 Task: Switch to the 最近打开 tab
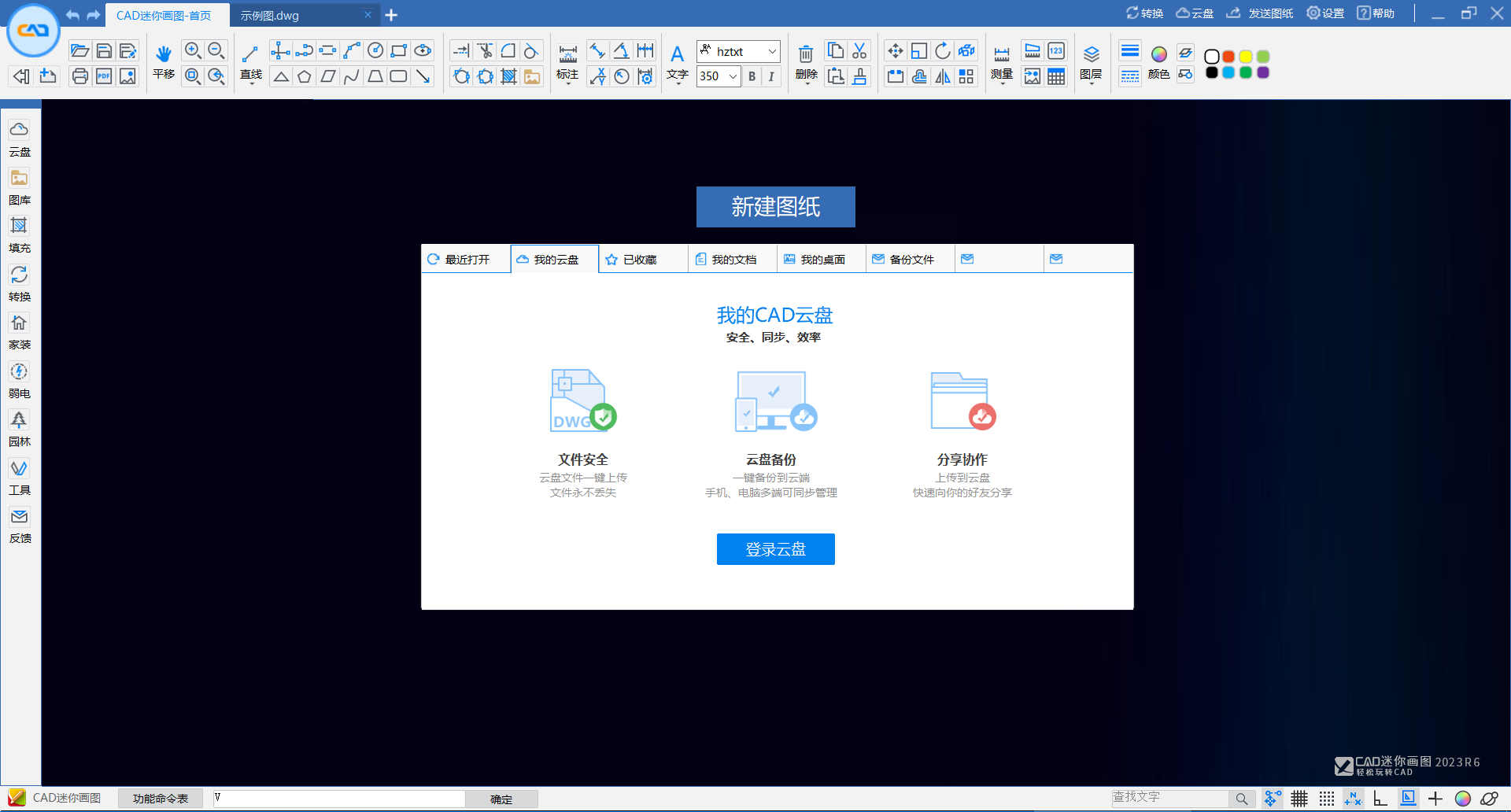[466, 259]
